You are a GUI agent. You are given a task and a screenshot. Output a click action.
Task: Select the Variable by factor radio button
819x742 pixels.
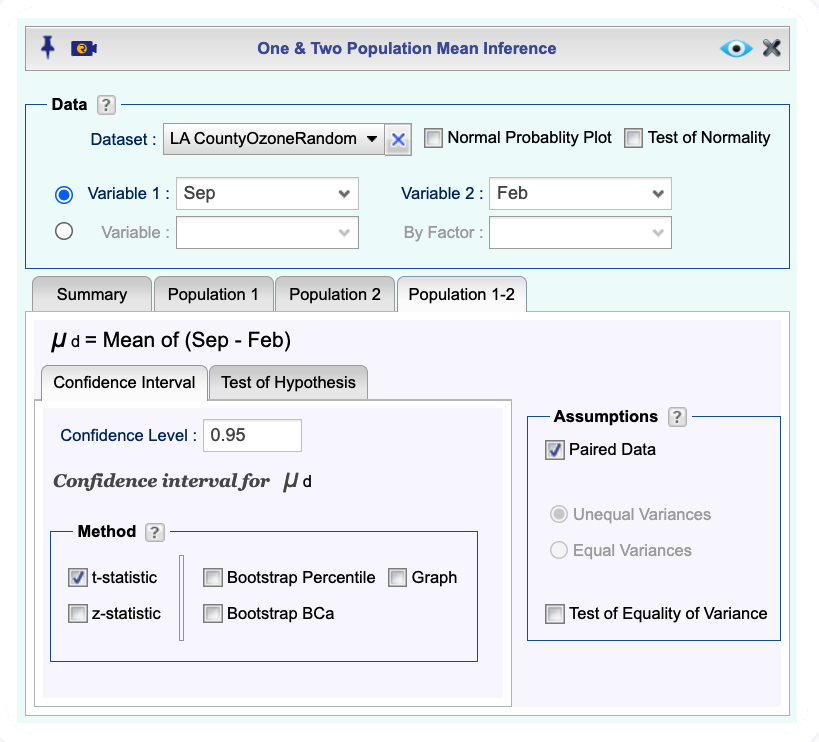(64, 231)
